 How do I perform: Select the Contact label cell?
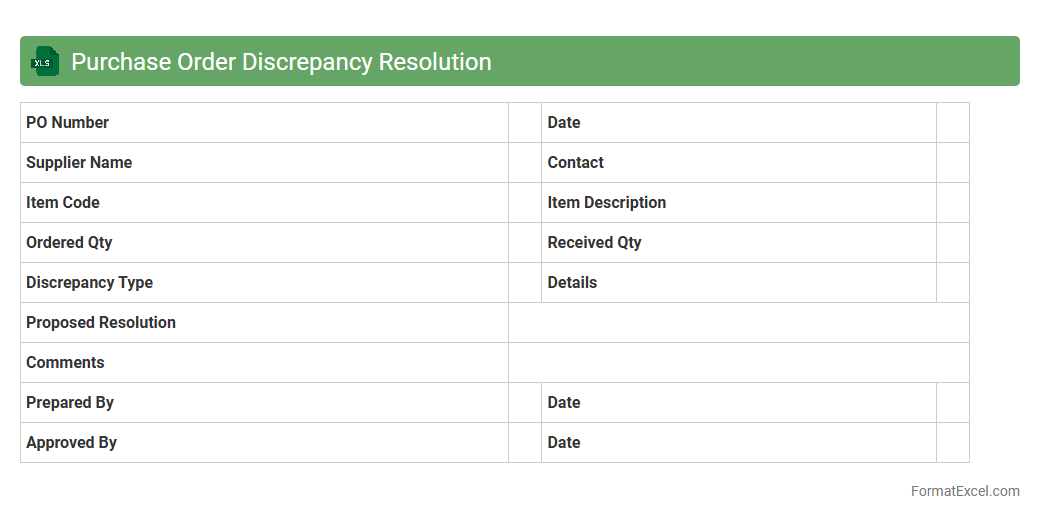(738, 163)
